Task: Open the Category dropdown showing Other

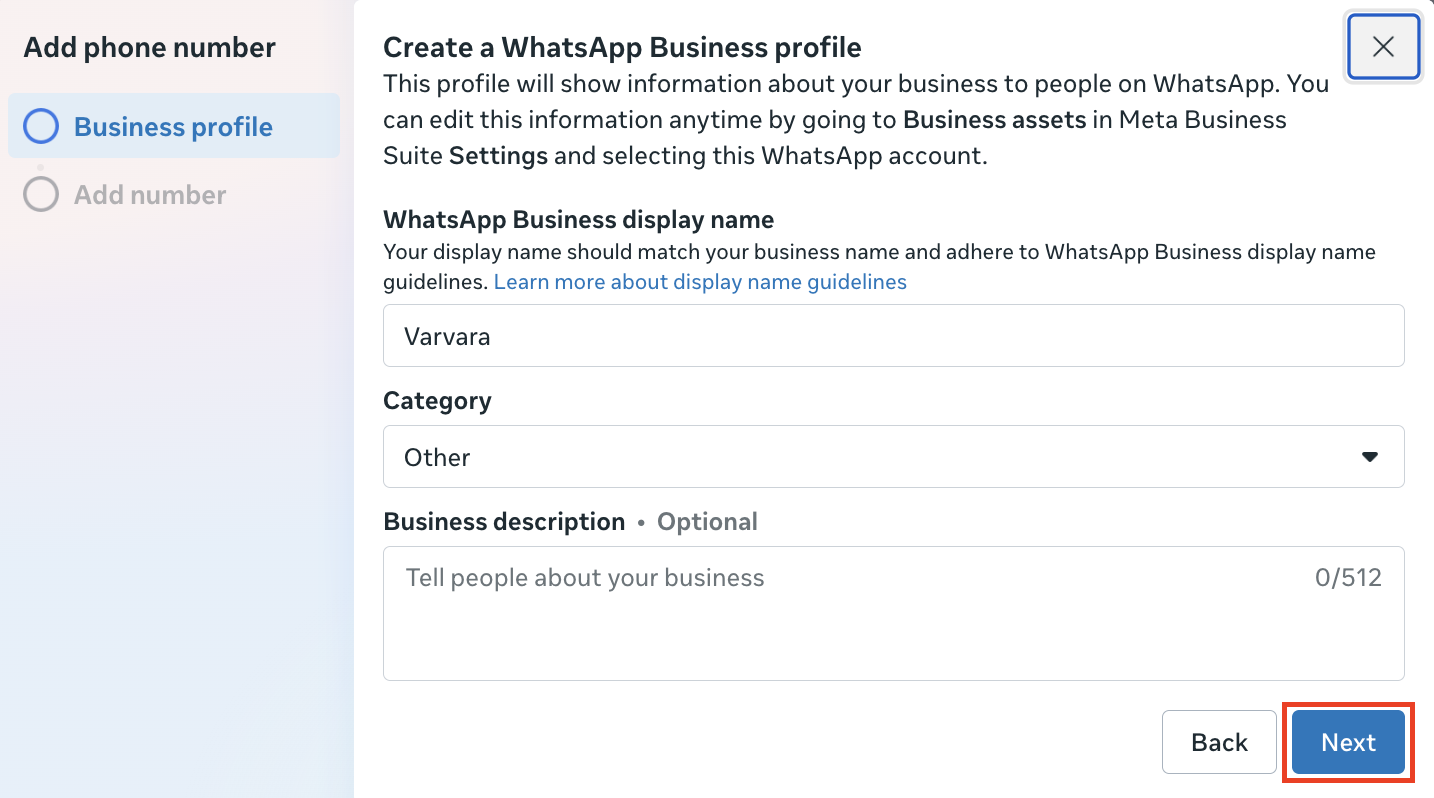Action: (892, 457)
